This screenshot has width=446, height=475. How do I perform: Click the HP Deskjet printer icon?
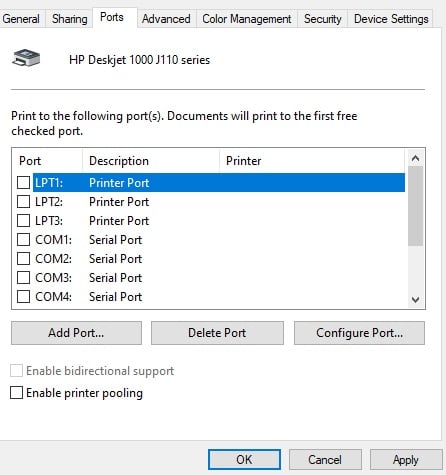click(26, 58)
